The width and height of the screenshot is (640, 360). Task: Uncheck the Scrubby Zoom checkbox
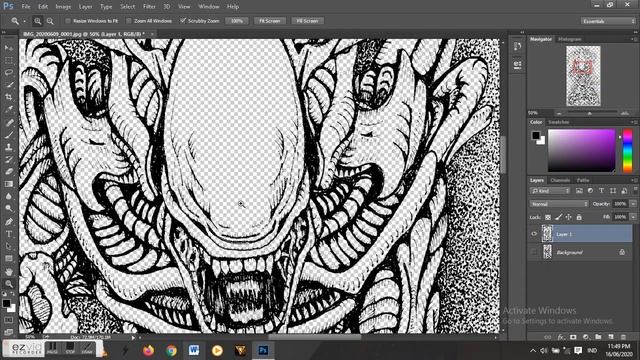click(x=183, y=20)
